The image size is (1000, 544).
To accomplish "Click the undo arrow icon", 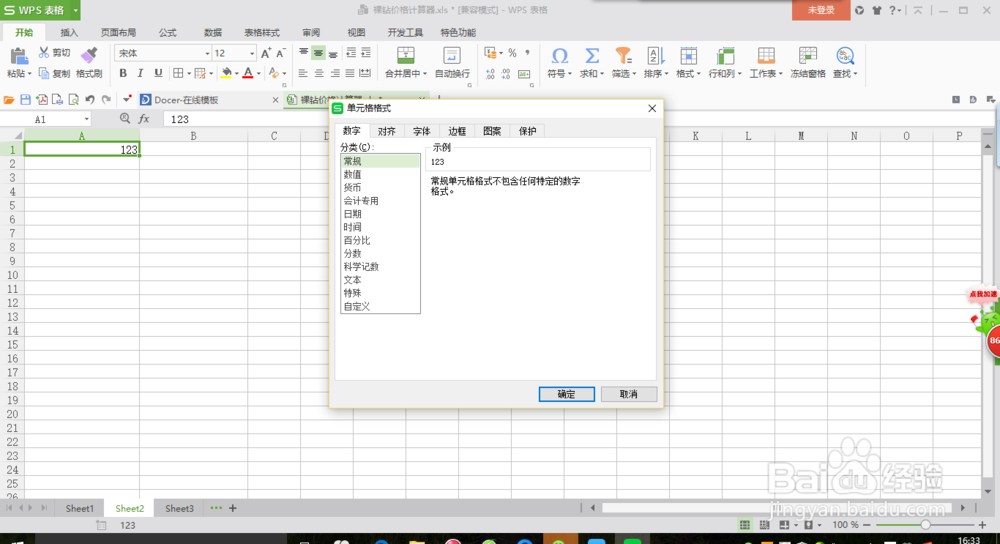I will tap(90, 99).
